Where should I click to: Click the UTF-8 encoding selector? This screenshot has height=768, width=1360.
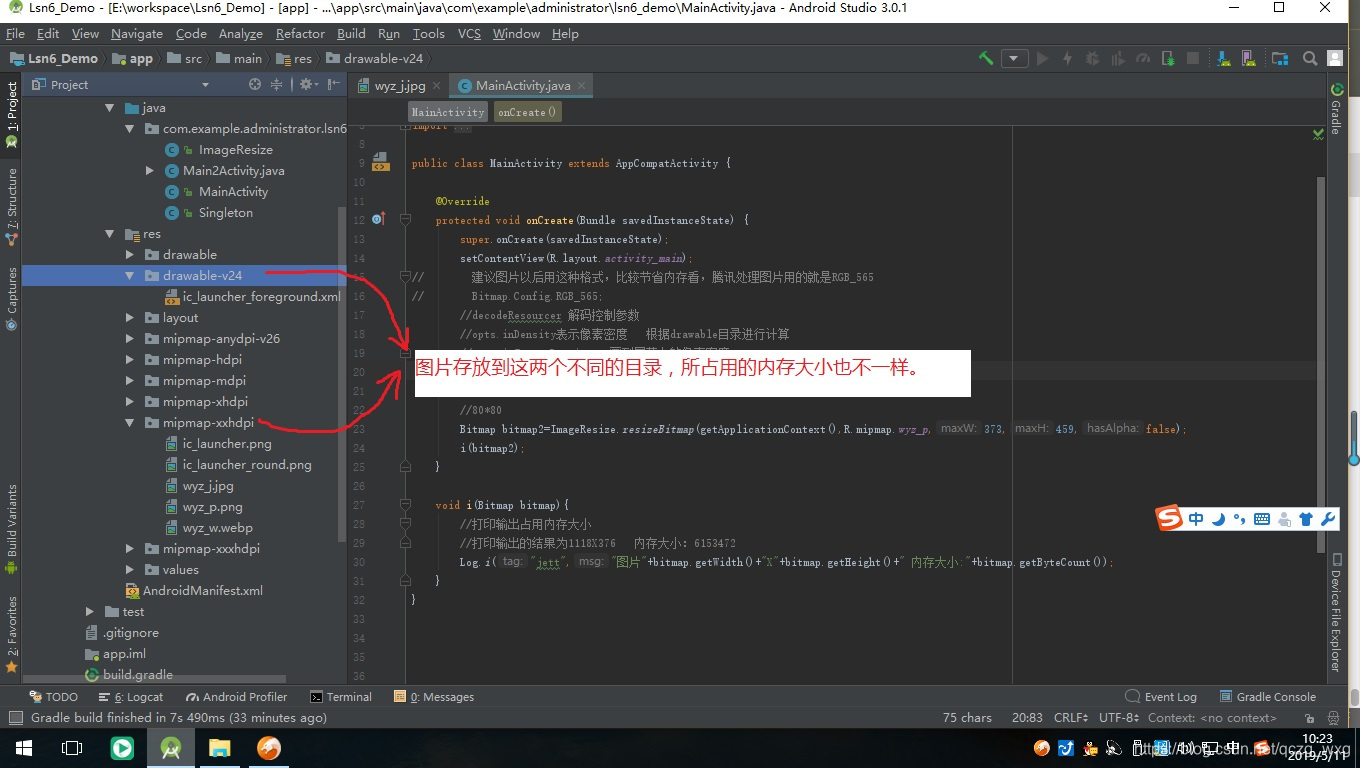[1119, 718]
